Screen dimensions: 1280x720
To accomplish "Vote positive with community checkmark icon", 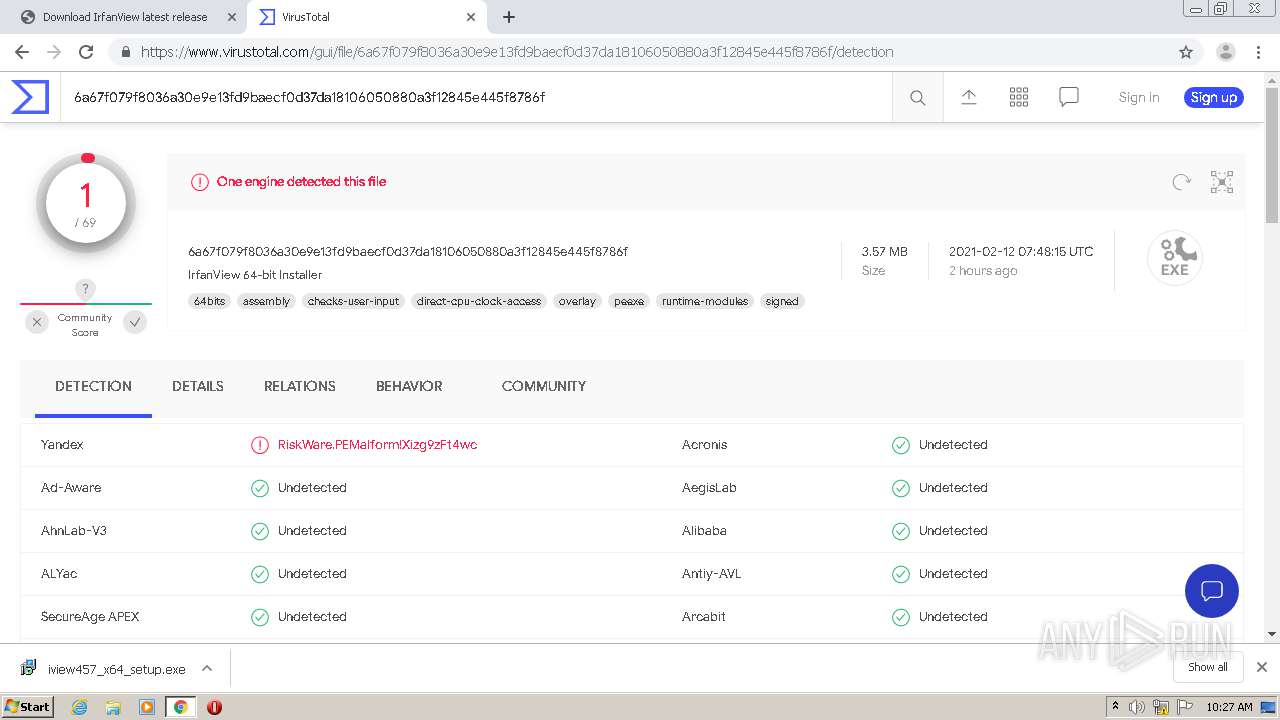I will coord(135,322).
